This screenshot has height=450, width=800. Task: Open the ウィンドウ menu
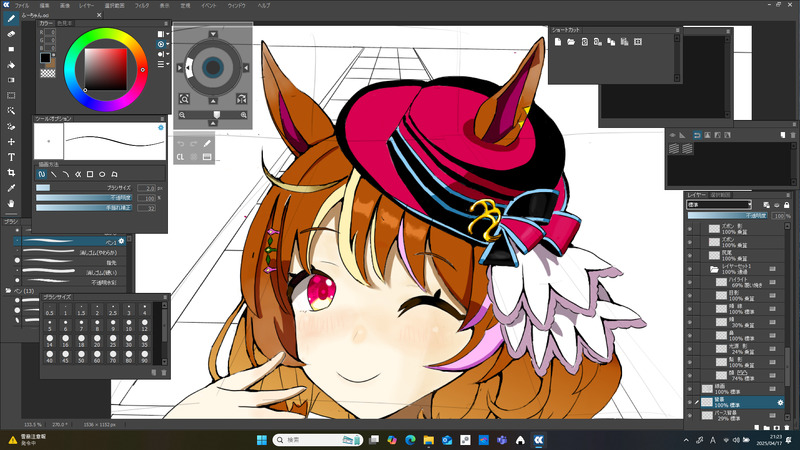coord(236,5)
